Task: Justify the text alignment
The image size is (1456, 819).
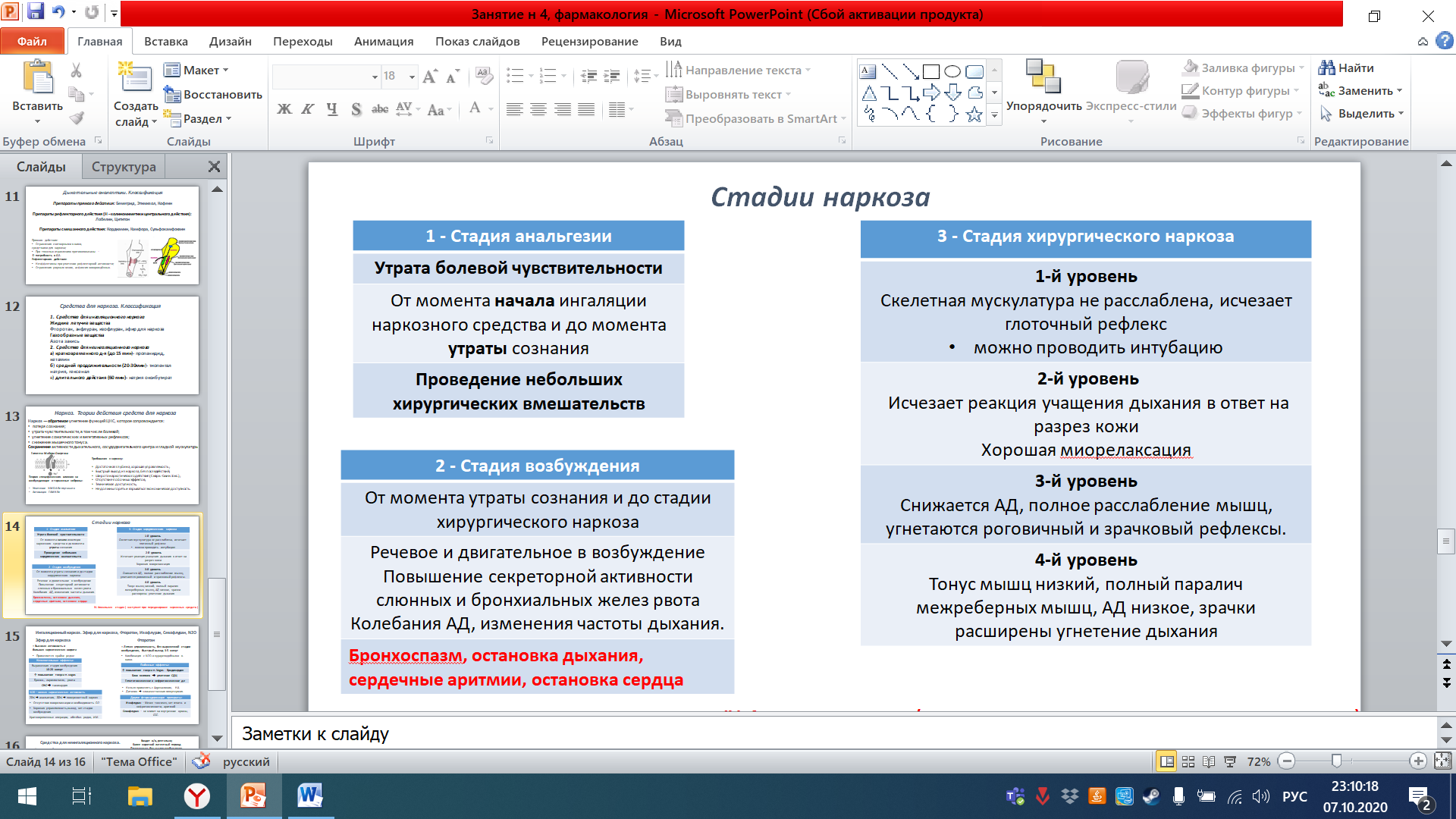Action: (586, 109)
